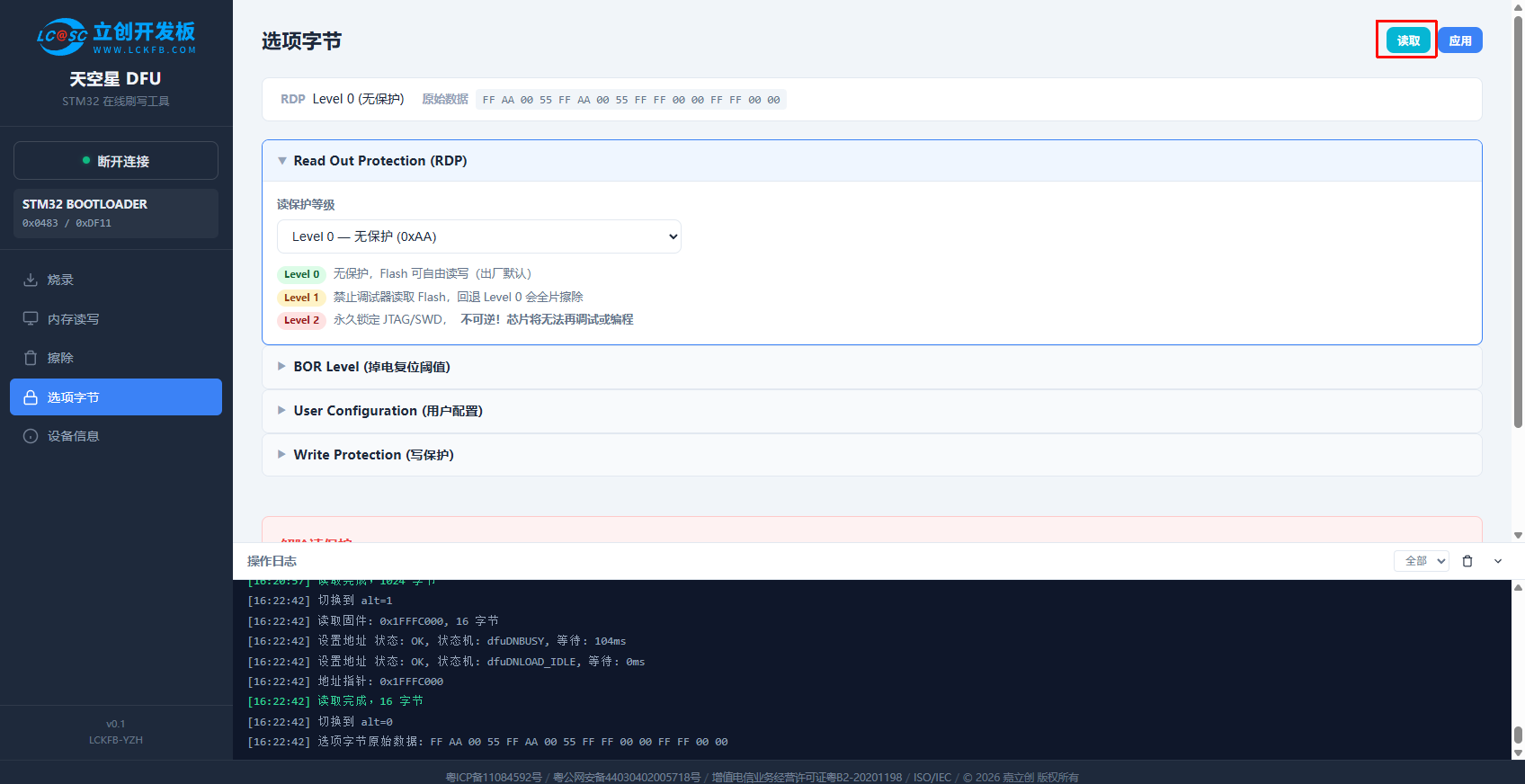Screen dimensions: 1525x784
Task: Click the log line with dfuDNBUSY status
Action: [437, 641]
